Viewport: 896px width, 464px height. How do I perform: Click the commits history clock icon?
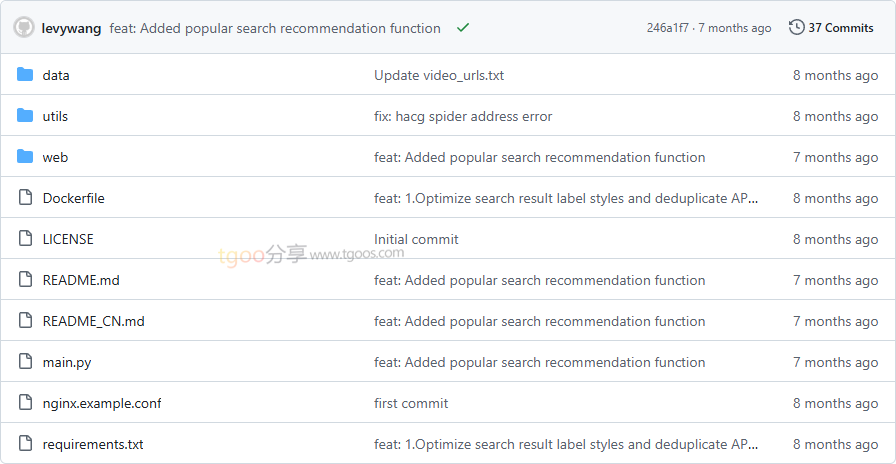[x=796, y=28]
